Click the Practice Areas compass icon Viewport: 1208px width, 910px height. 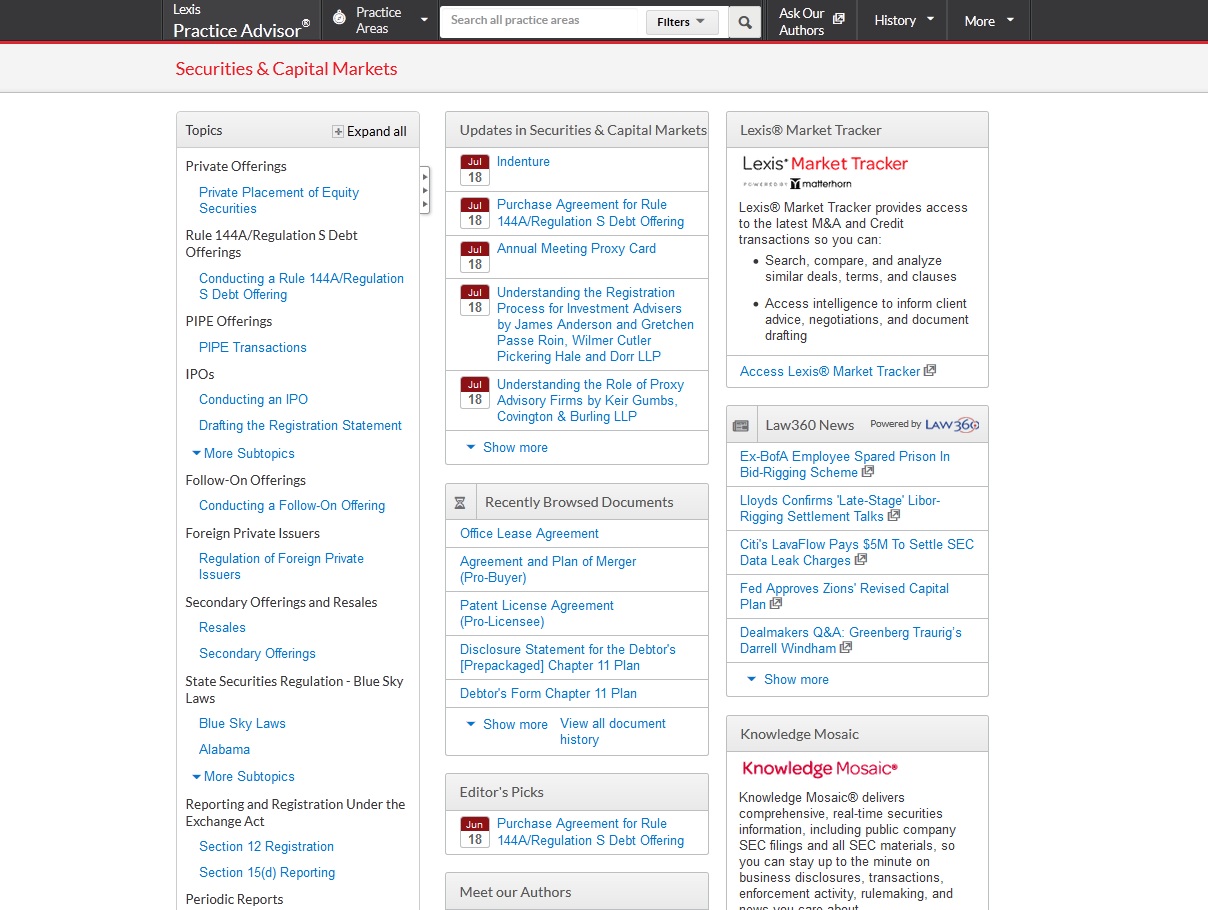point(339,17)
